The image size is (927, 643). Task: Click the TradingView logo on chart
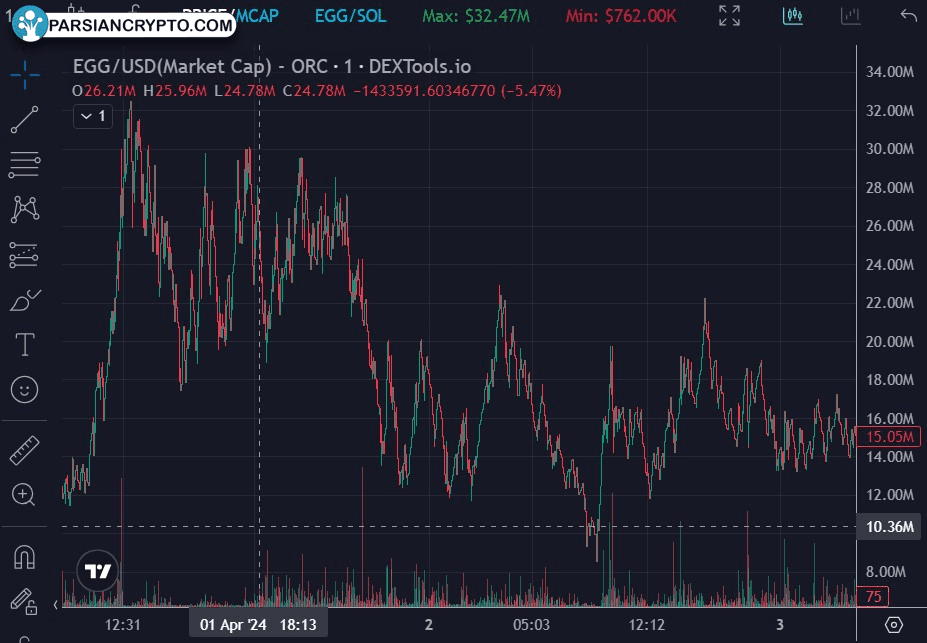click(x=98, y=572)
